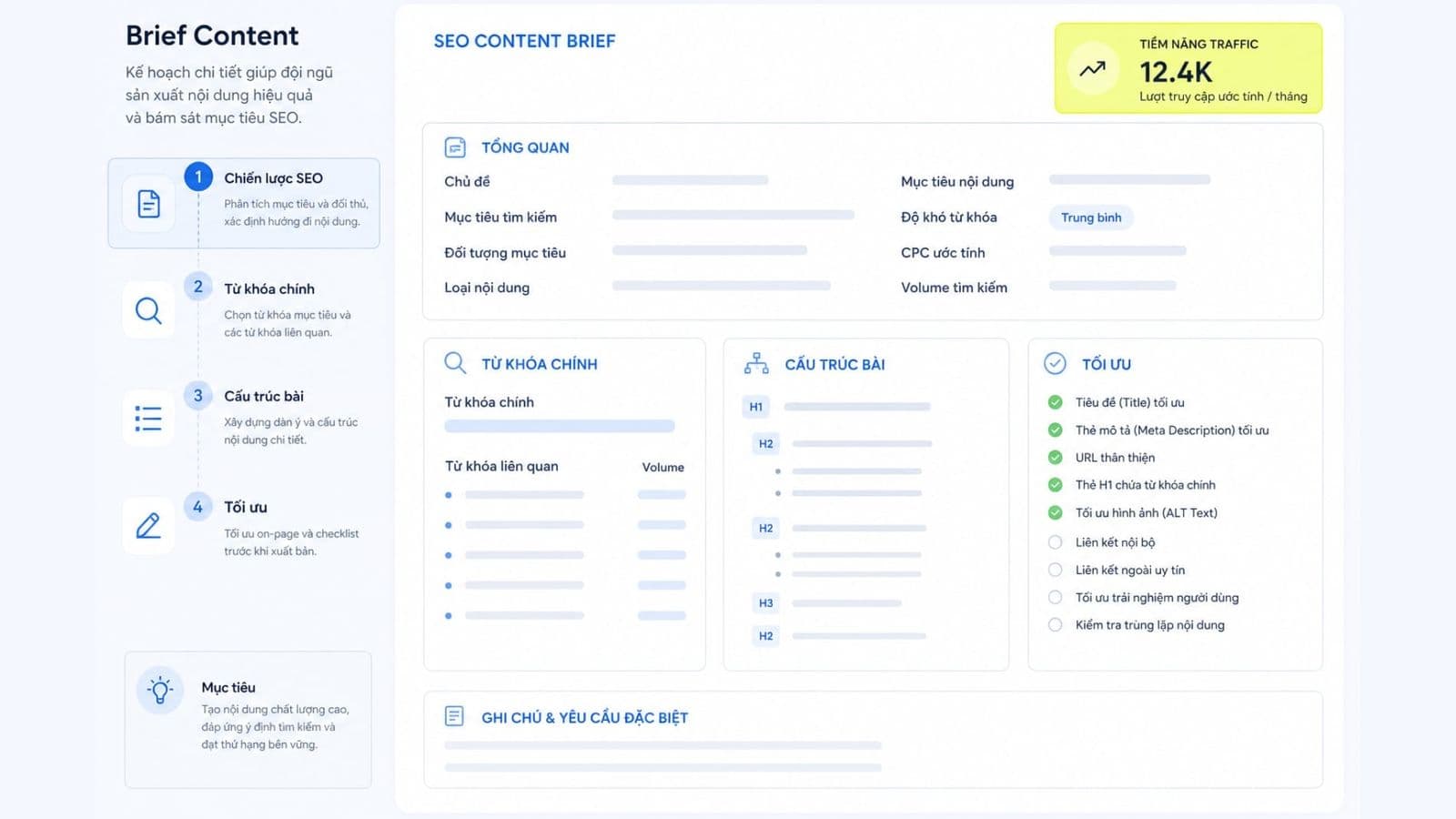The width and height of the screenshot is (1456, 819).
Task: Click the Độ khó từ khóa label
Action: click(949, 217)
